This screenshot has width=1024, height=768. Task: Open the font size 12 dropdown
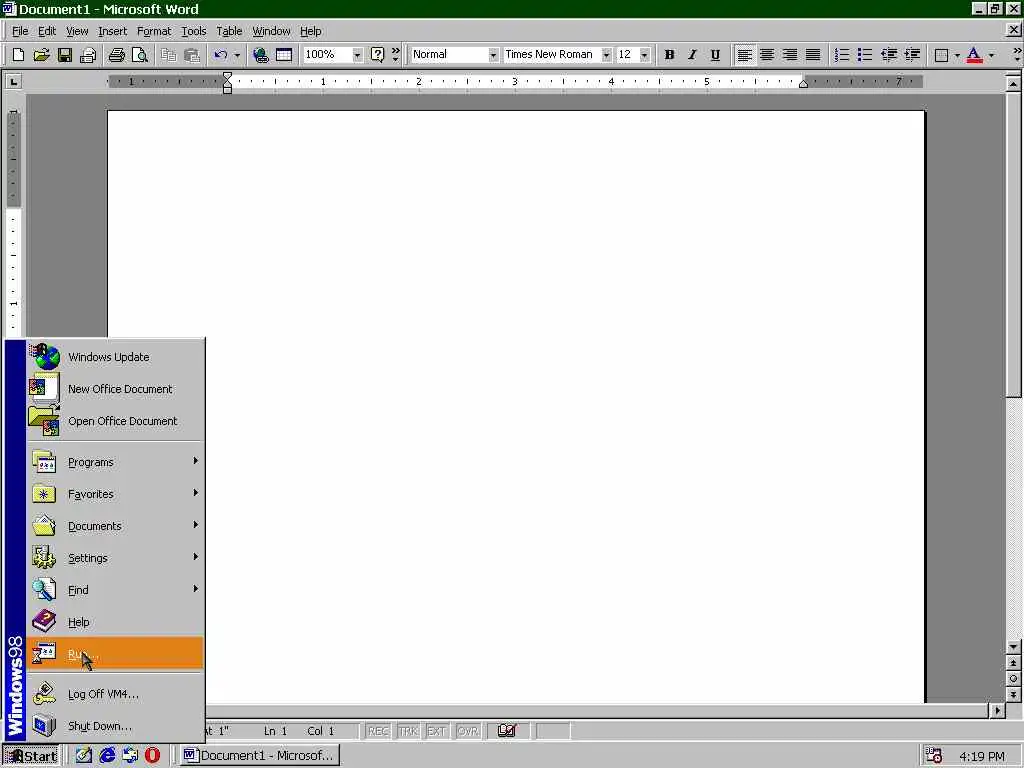(645, 55)
